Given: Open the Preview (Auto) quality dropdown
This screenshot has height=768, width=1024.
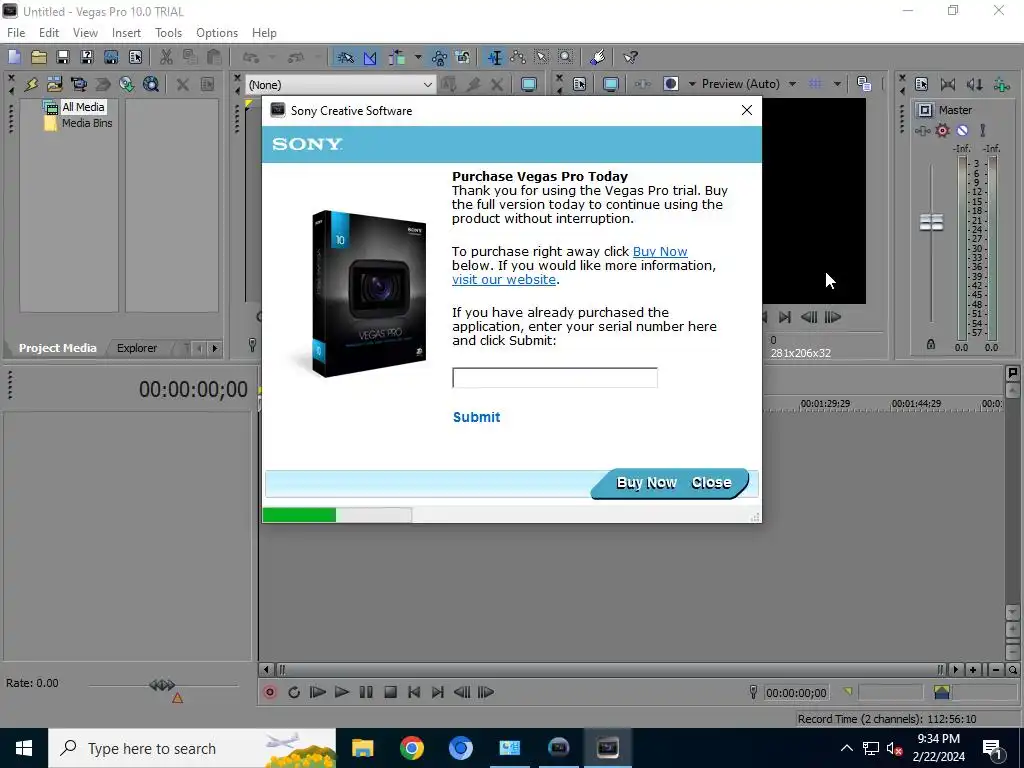Looking at the screenshot, I should pyautogui.click(x=749, y=84).
